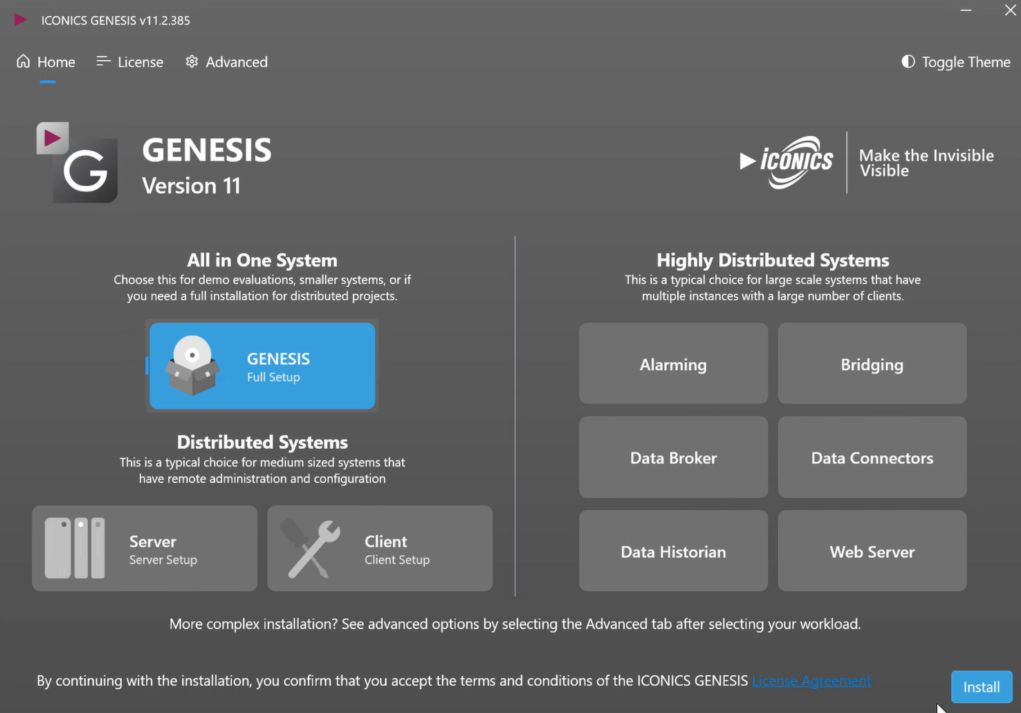Select GENESIS Full Setup tile
This screenshot has height=713, width=1021.
(x=262, y=366)
